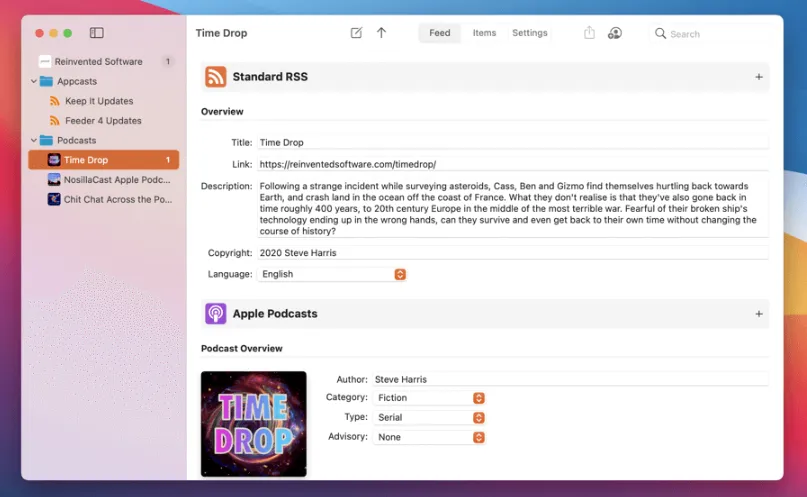Screen dimensions: 807x497
Task: Click the Apple Podcasts heading text
Action: click(275, 313)
